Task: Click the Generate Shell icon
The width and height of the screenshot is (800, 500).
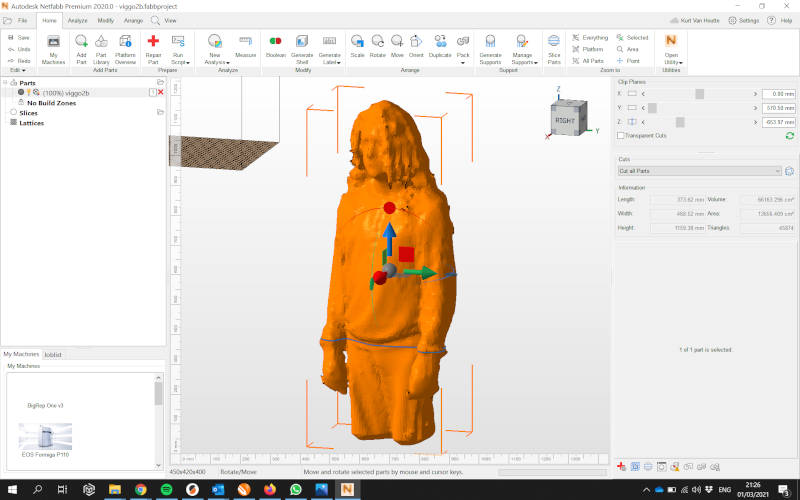Action: 302,41
